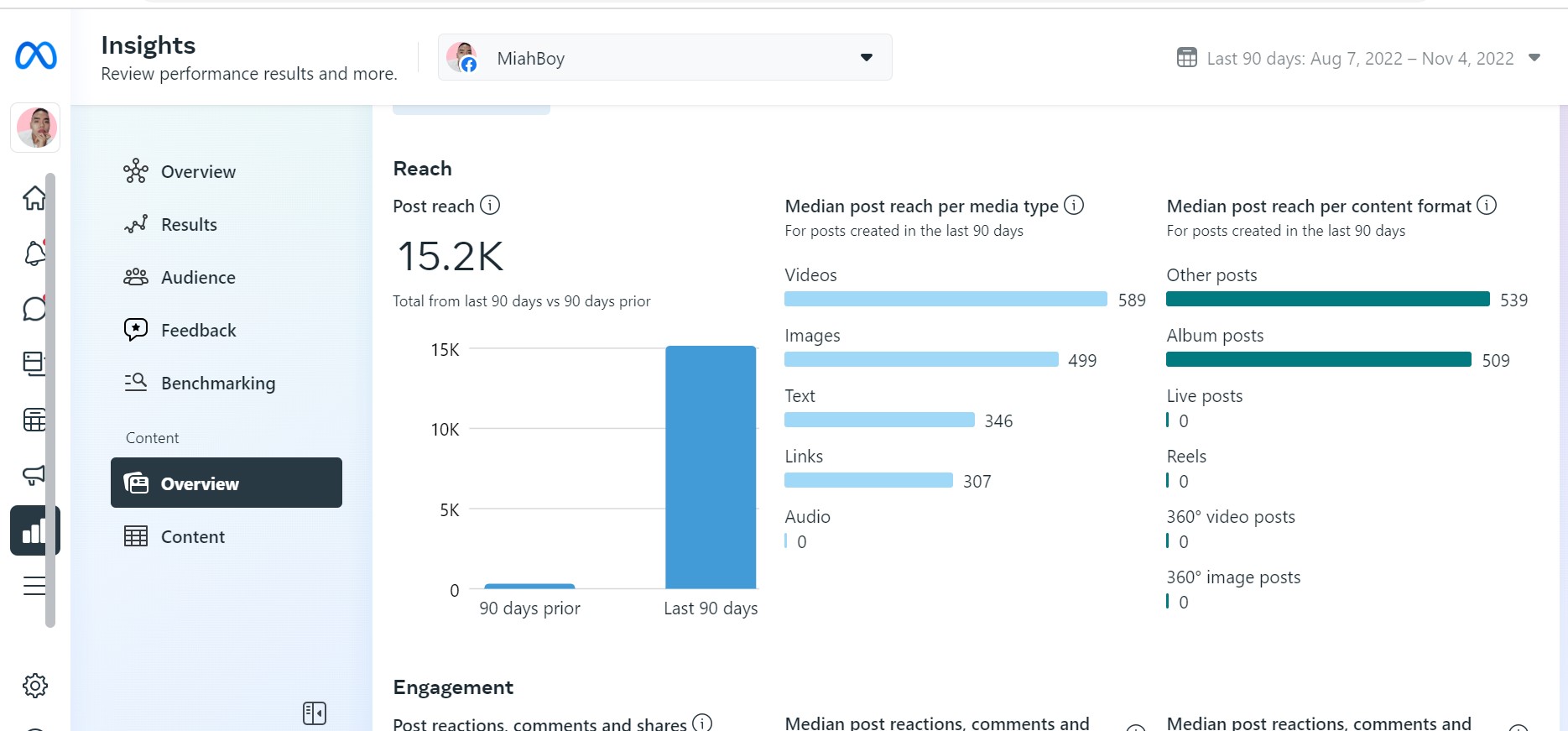Screen dimensions: 1568x731
Task: Click the Videos value 589
Action: click(1132, 300)
